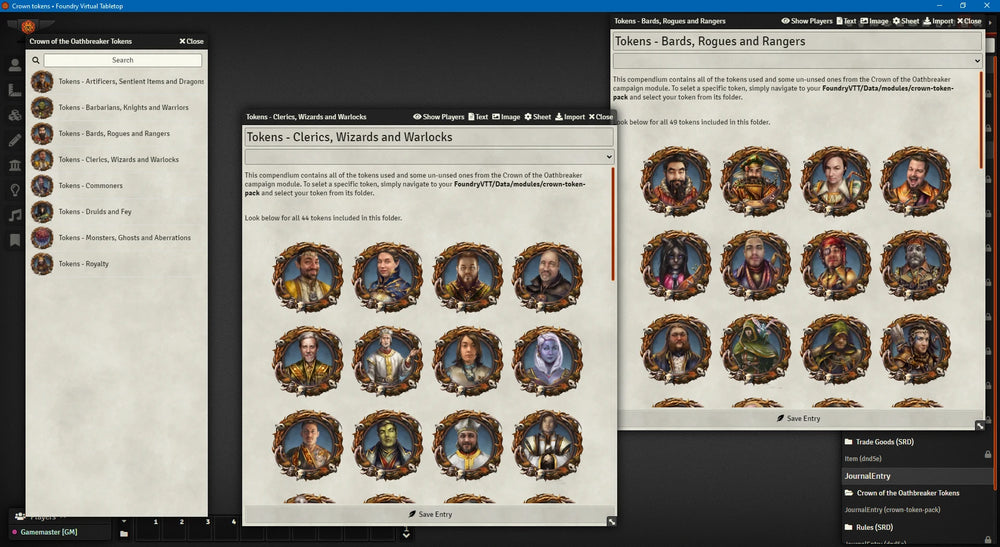Select the Tile Controls cubes icon
The image size is (1000, 547).
[x=15, y=115]
